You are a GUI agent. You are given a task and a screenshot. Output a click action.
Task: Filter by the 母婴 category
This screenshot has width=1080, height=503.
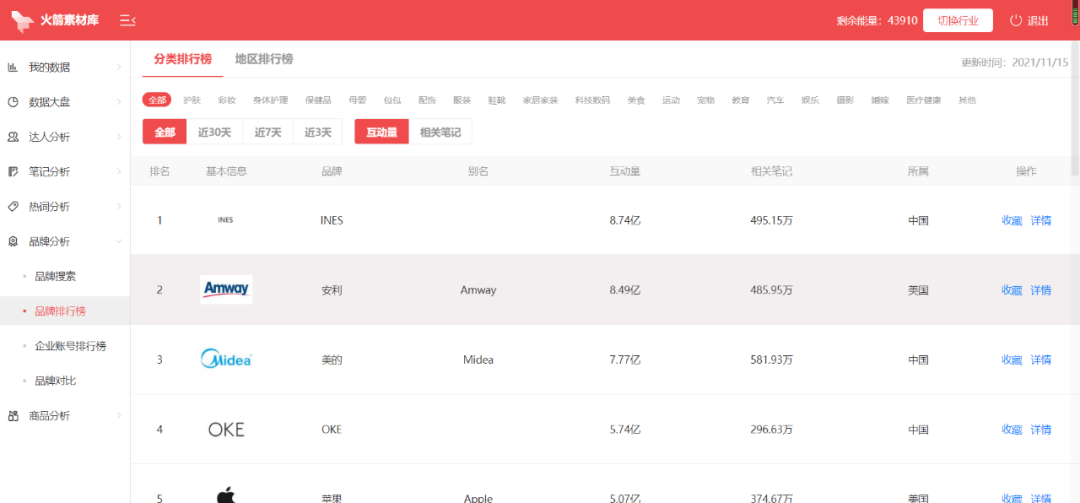coord(357,100)
